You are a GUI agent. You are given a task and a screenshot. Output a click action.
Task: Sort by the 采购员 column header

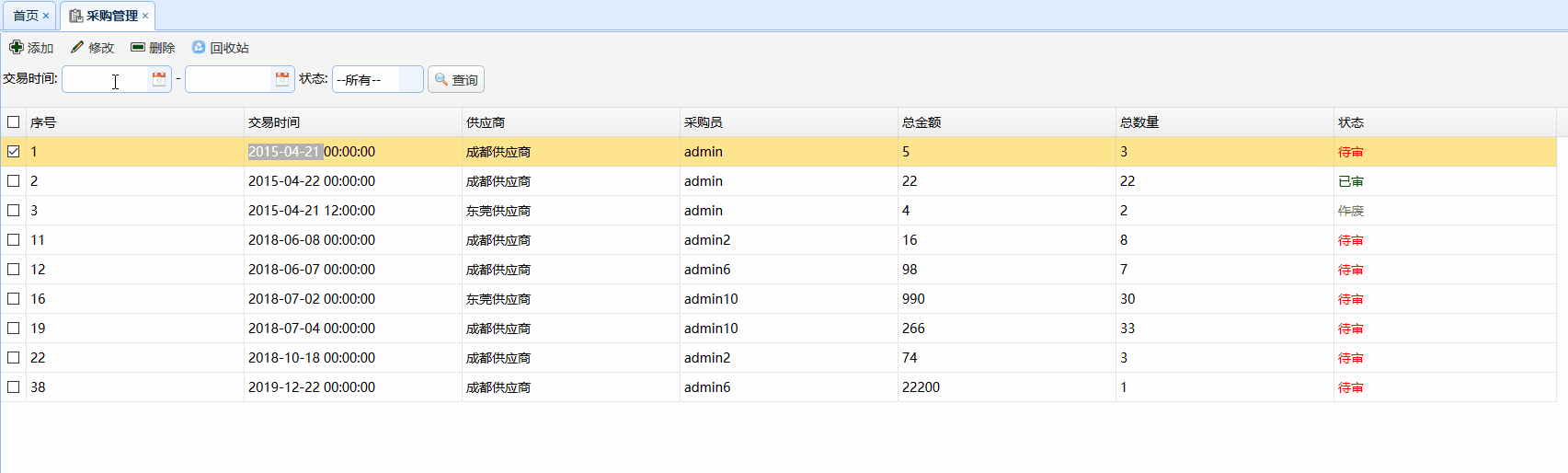click(x=789, y=122)
